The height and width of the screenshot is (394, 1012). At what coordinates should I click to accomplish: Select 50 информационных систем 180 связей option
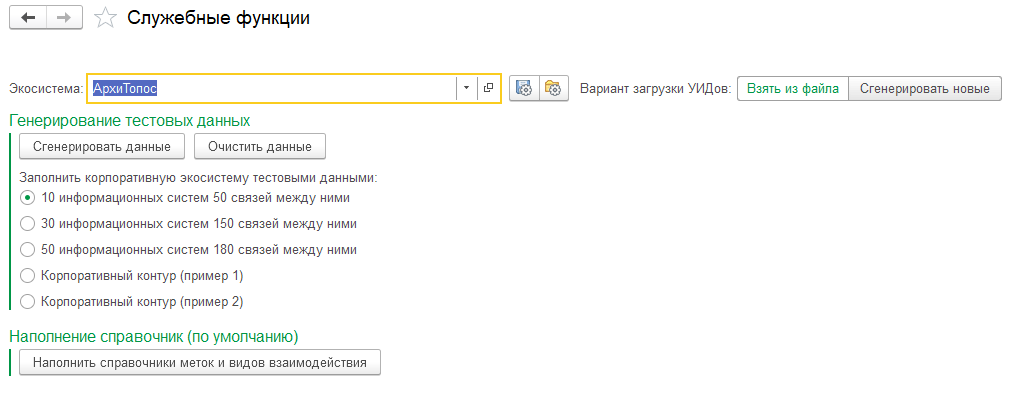(x=27, y=249)
